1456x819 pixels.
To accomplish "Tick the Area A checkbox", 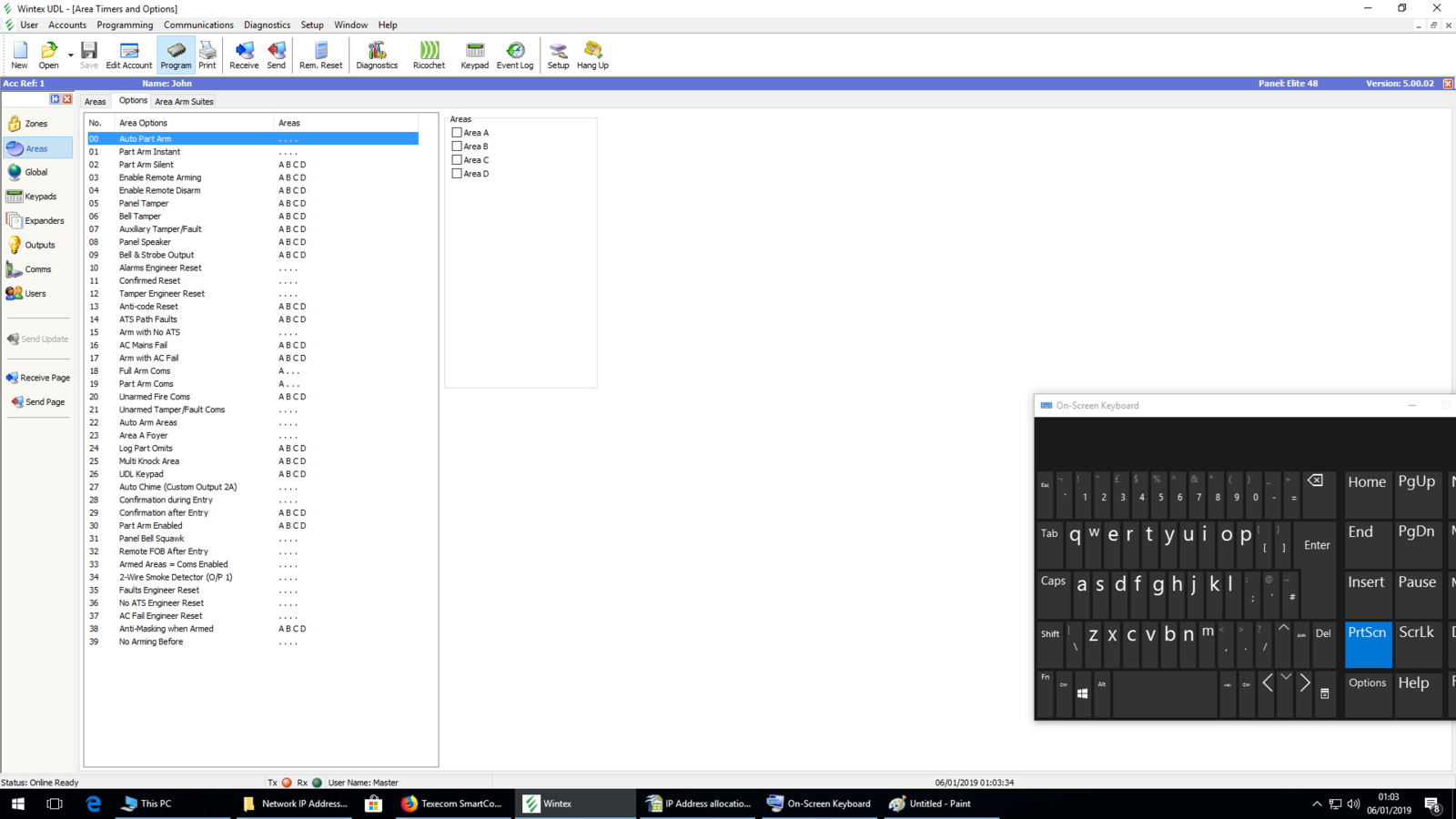I will 457,133.
